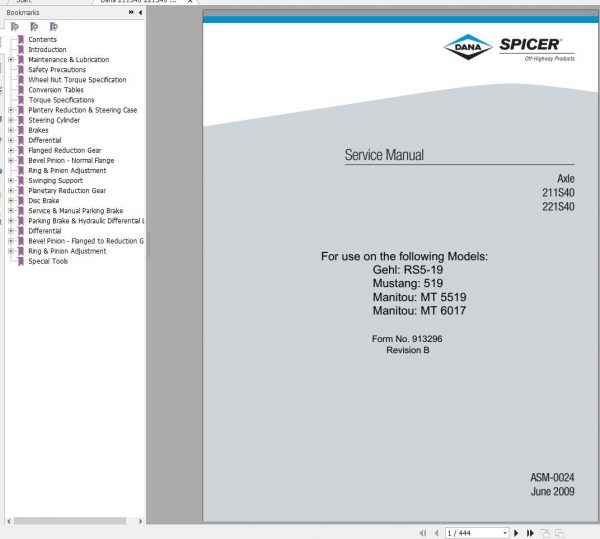
Task: Expand the Planetary Reduction Gear bookmark
Action: 11,191
